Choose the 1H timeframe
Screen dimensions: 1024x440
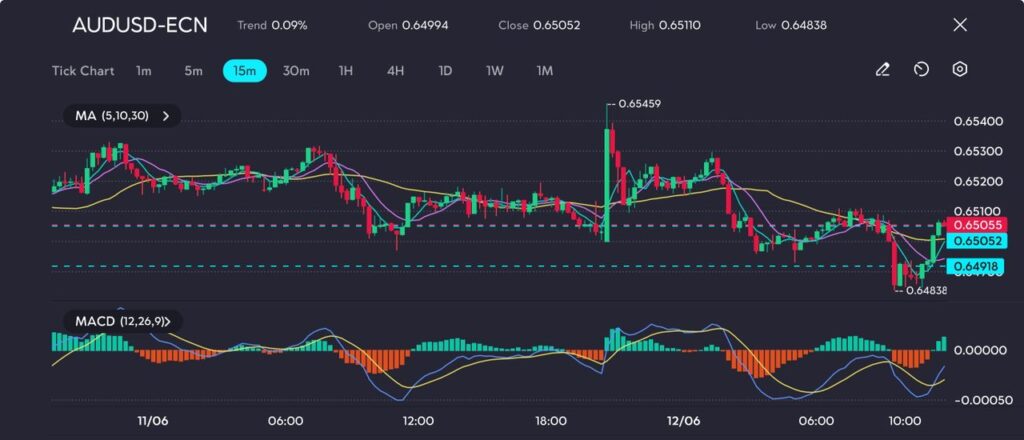[346, 71]
